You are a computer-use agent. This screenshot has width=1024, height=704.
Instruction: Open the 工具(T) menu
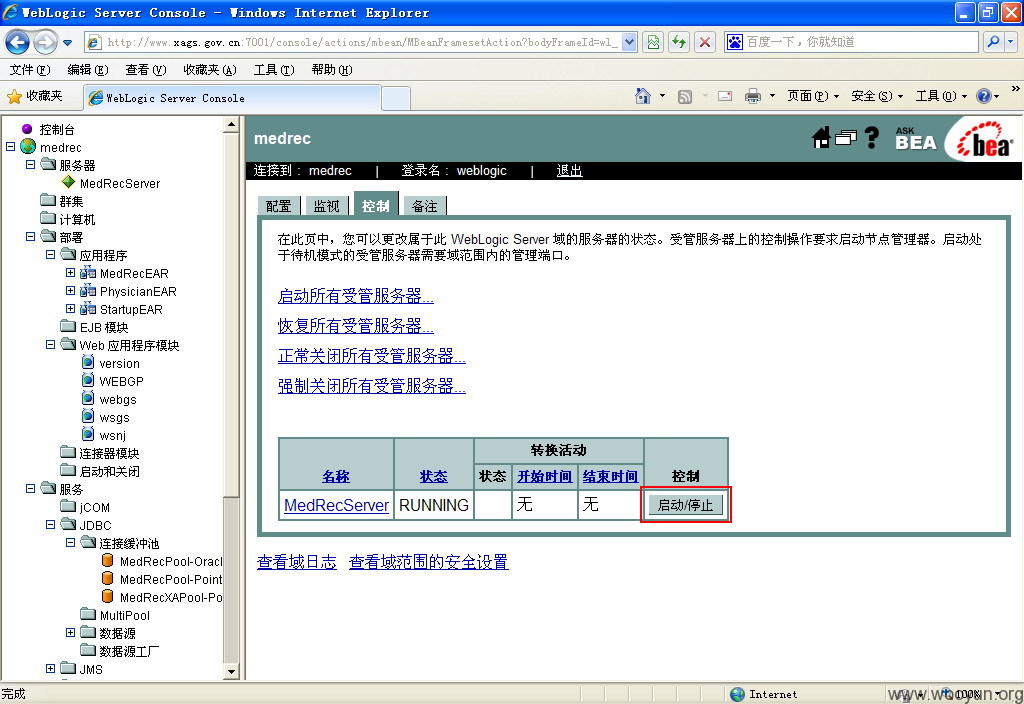tap(274, 69)
